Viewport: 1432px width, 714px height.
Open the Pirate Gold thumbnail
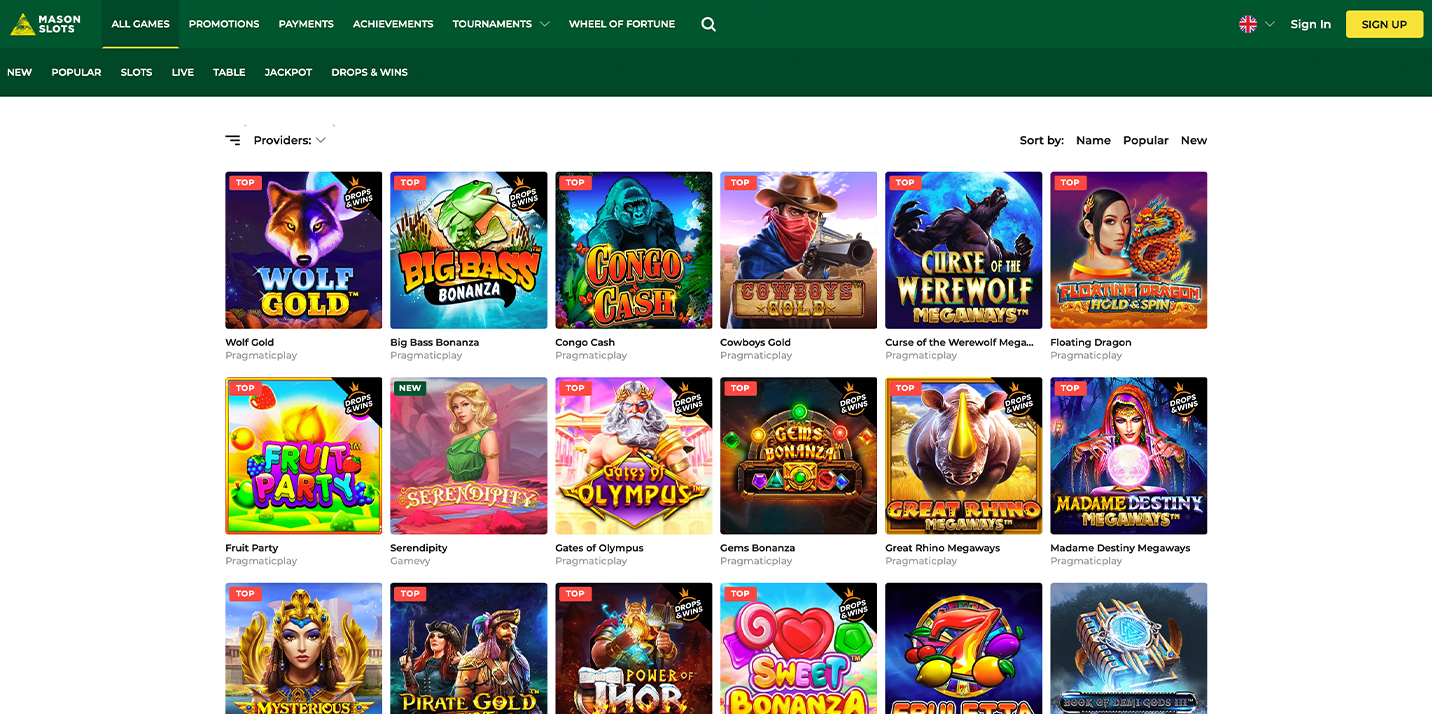(x=468, y=648)
